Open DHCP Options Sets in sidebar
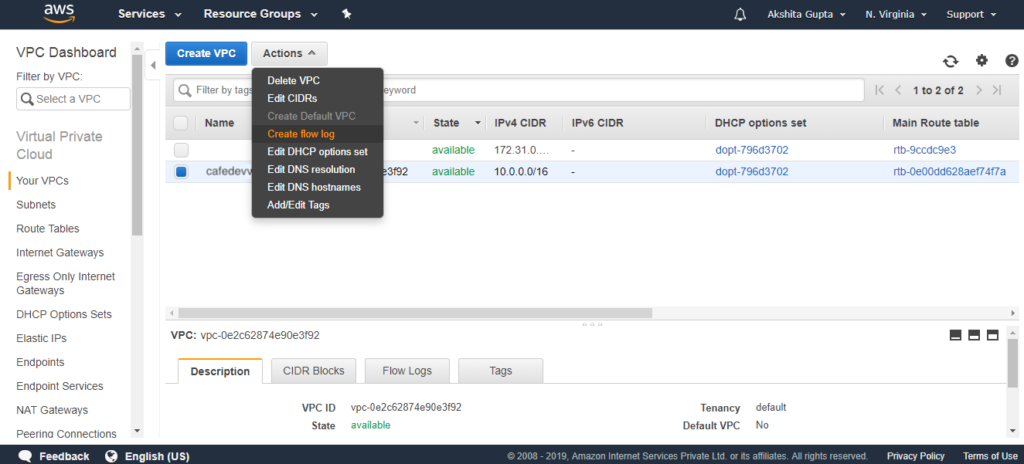 coord(64,314)
